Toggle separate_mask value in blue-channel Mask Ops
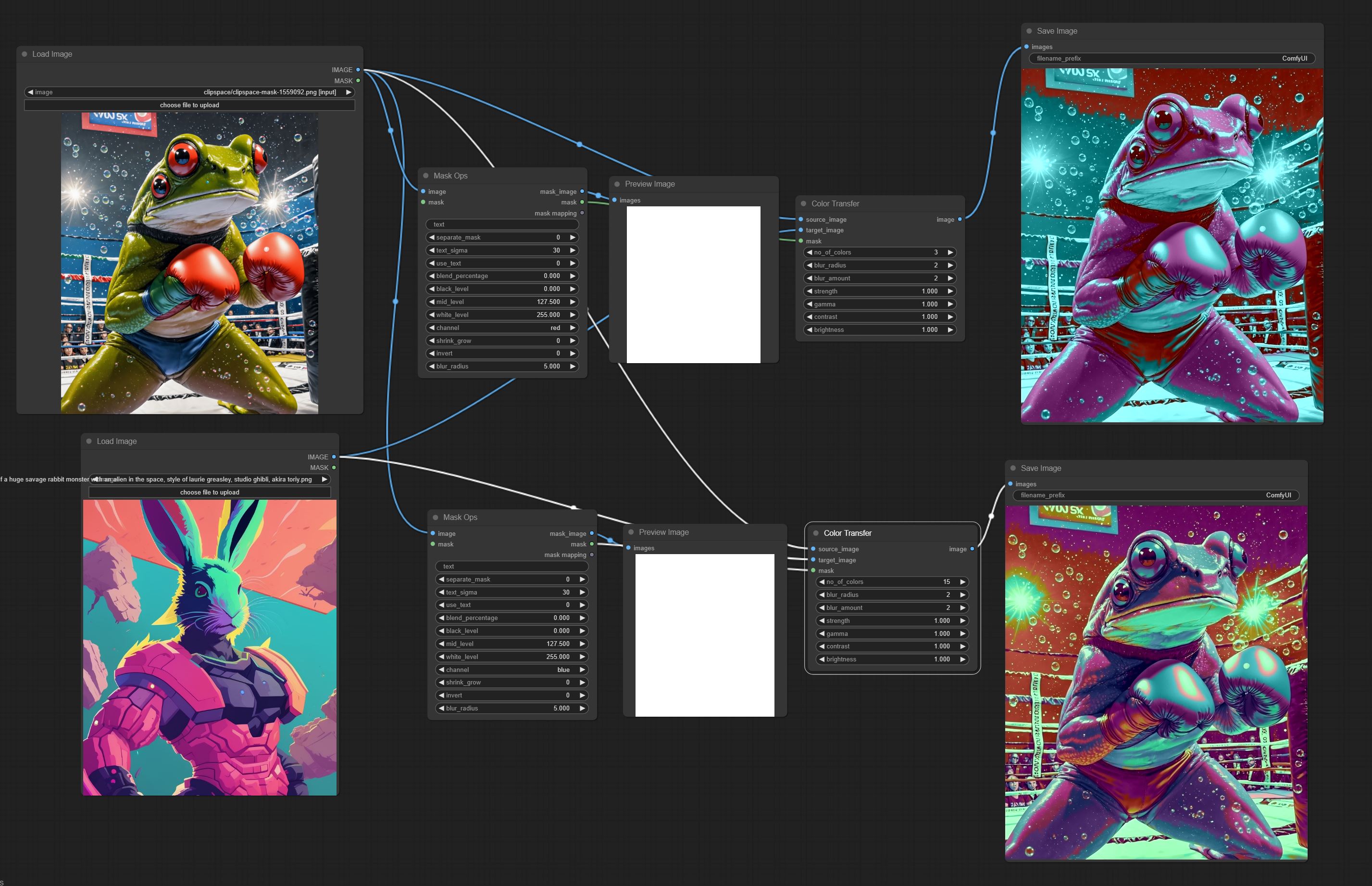1372x886 pixels. coord(511,579)
